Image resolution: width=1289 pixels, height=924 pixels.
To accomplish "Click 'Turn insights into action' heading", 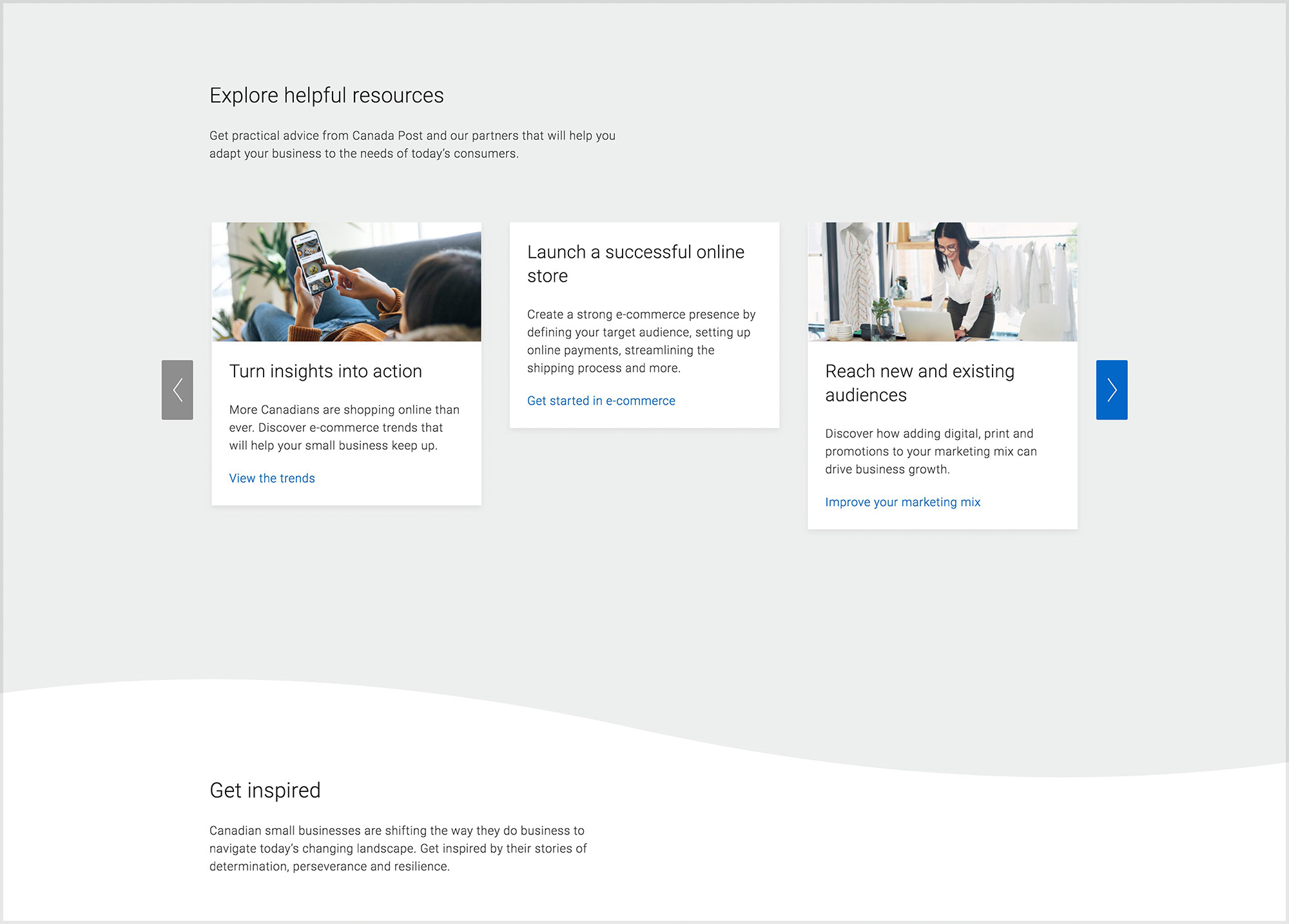I will click(325, 371).
